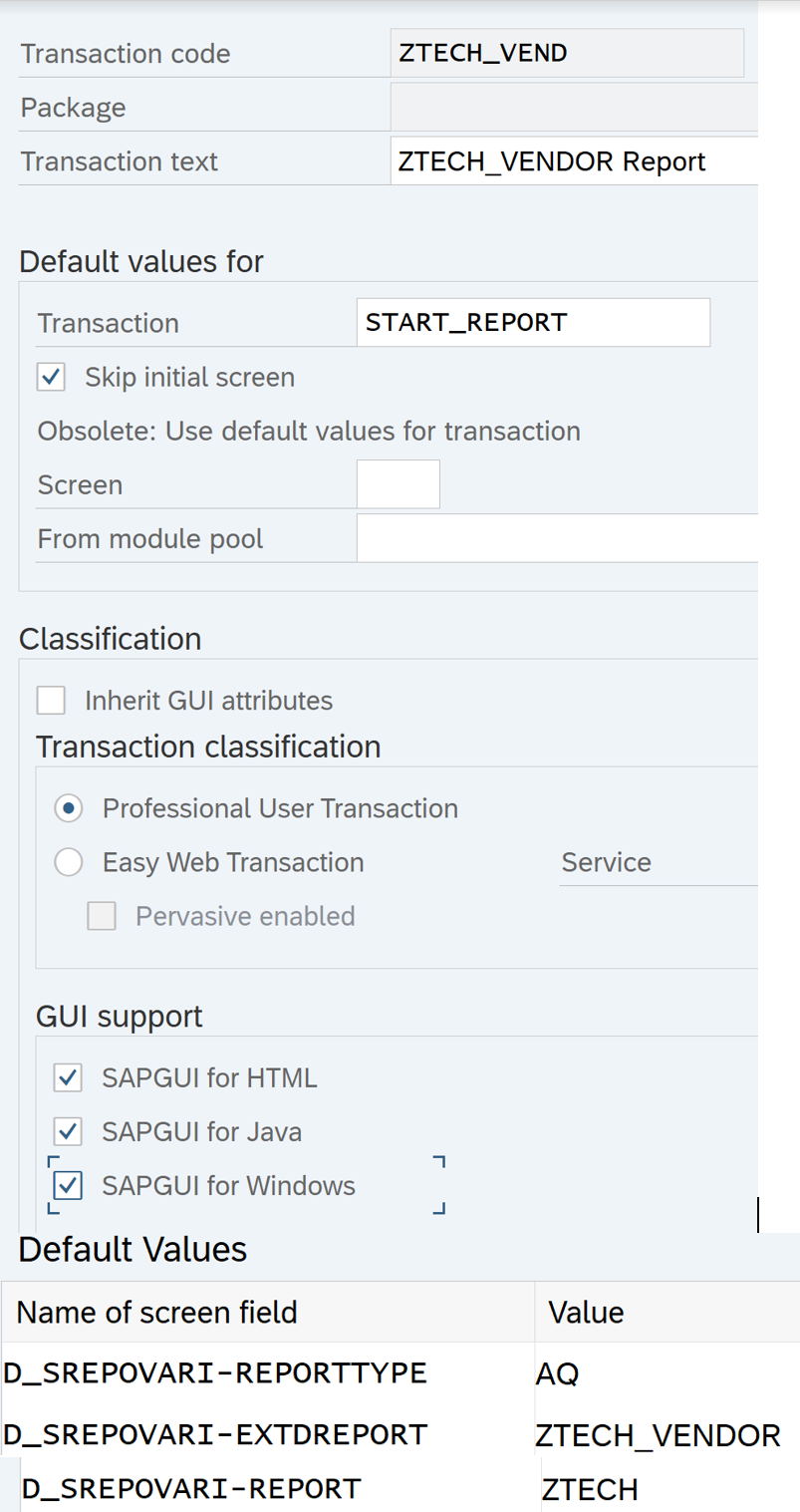Select the Name of screen field header
Image resolution: width=800 pixels, height=1512 pixels.
[157, 1312]
